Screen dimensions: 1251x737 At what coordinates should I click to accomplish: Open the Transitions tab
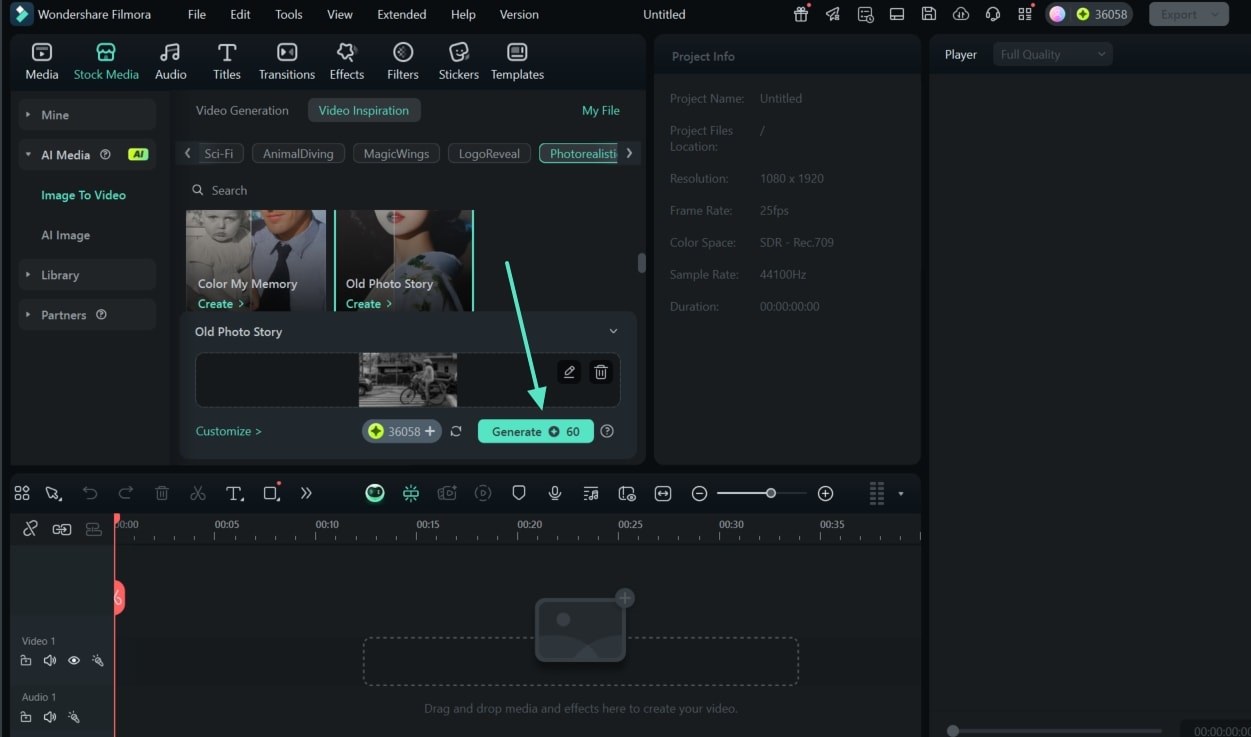click(x=287, y=62)
